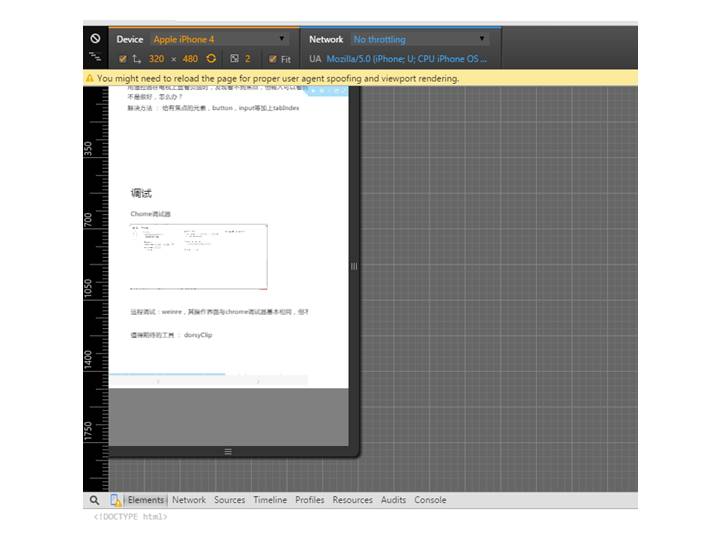The image size is (720, 540).
Task: Click the yellow warning triangle icon
Action: pyautogui.click(x=90, y=78)
